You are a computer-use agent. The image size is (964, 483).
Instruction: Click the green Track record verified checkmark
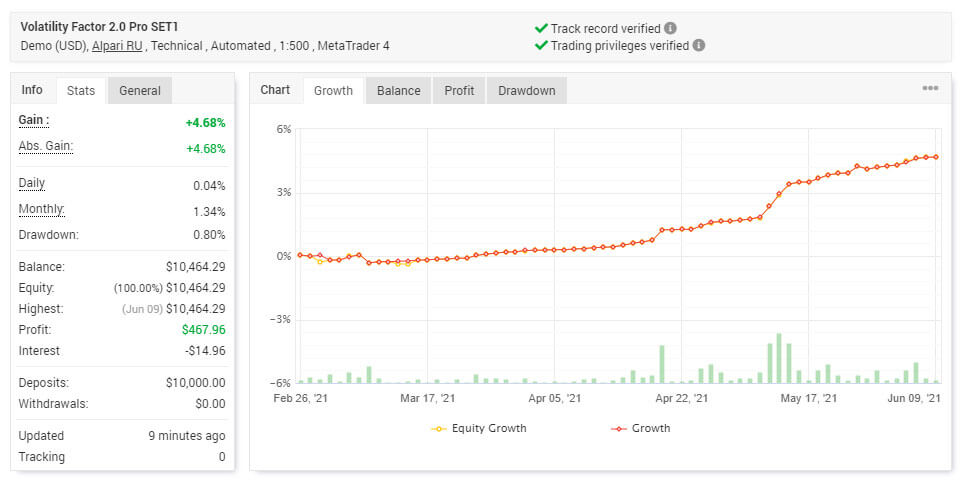tap(541, 28)
